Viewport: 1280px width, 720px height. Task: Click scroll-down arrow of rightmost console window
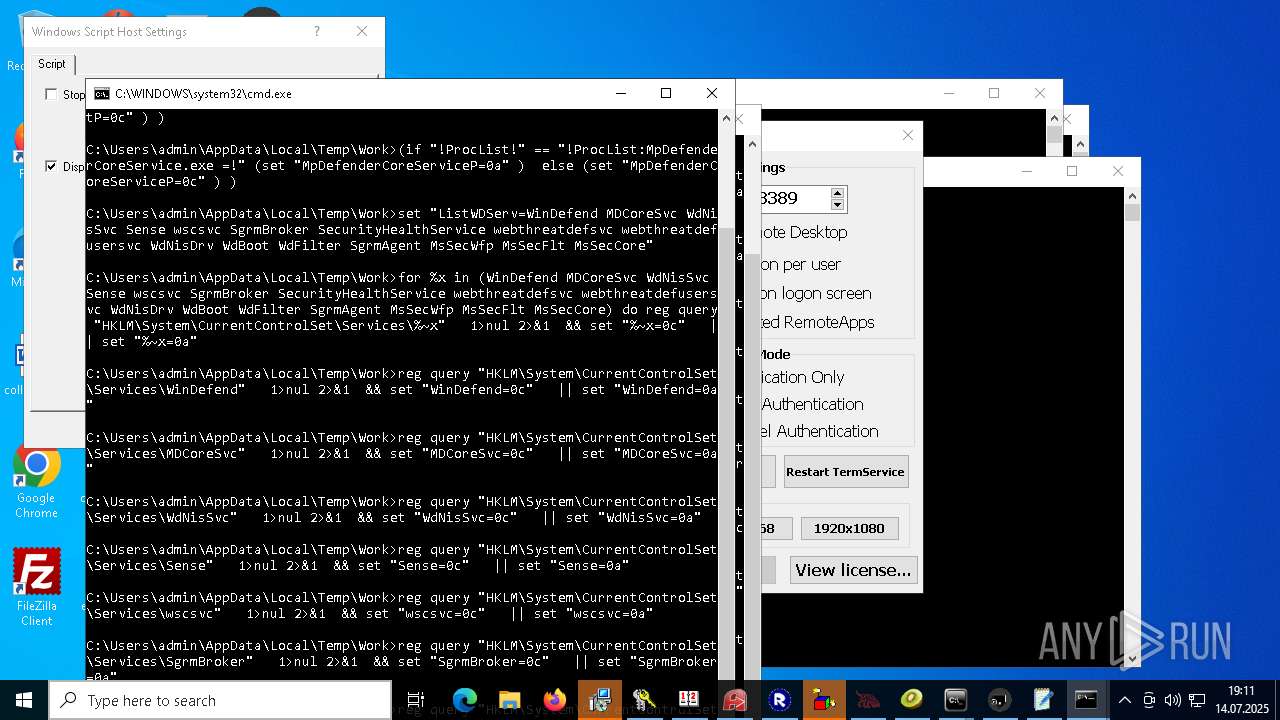[1132, 659]
